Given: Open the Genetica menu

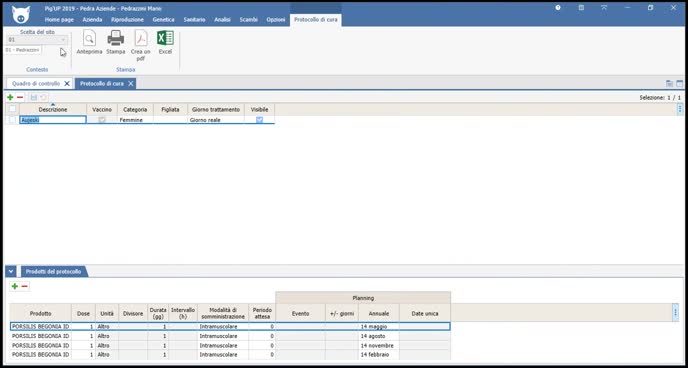Looking at the screenshot, I should click(x=163, y=20).
